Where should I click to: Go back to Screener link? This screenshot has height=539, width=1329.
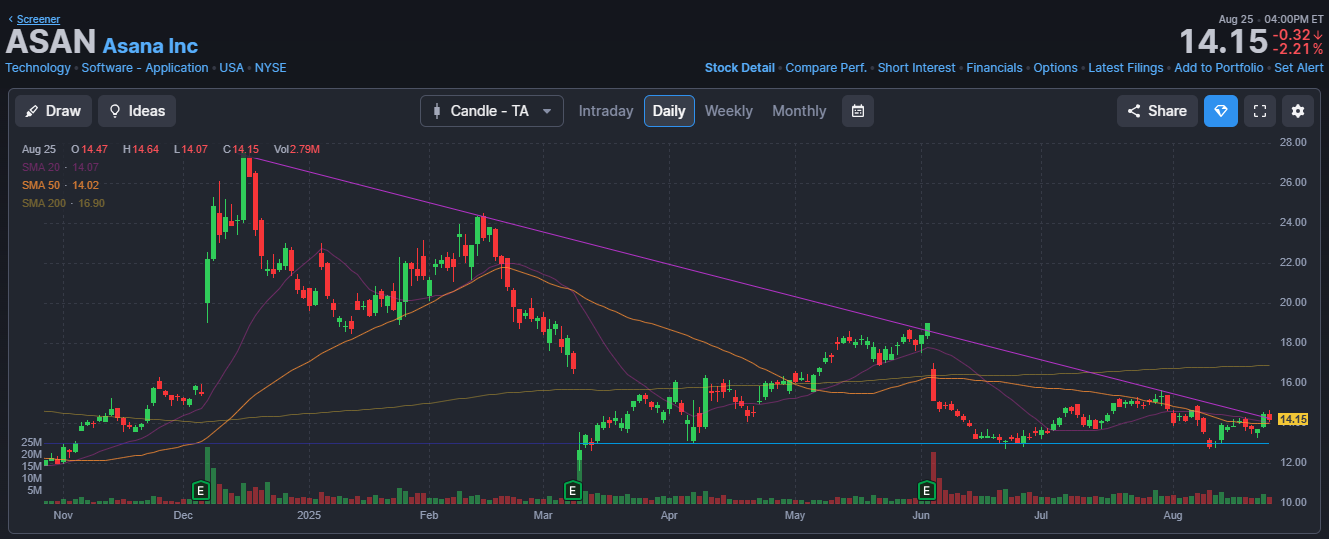[38, 19]
